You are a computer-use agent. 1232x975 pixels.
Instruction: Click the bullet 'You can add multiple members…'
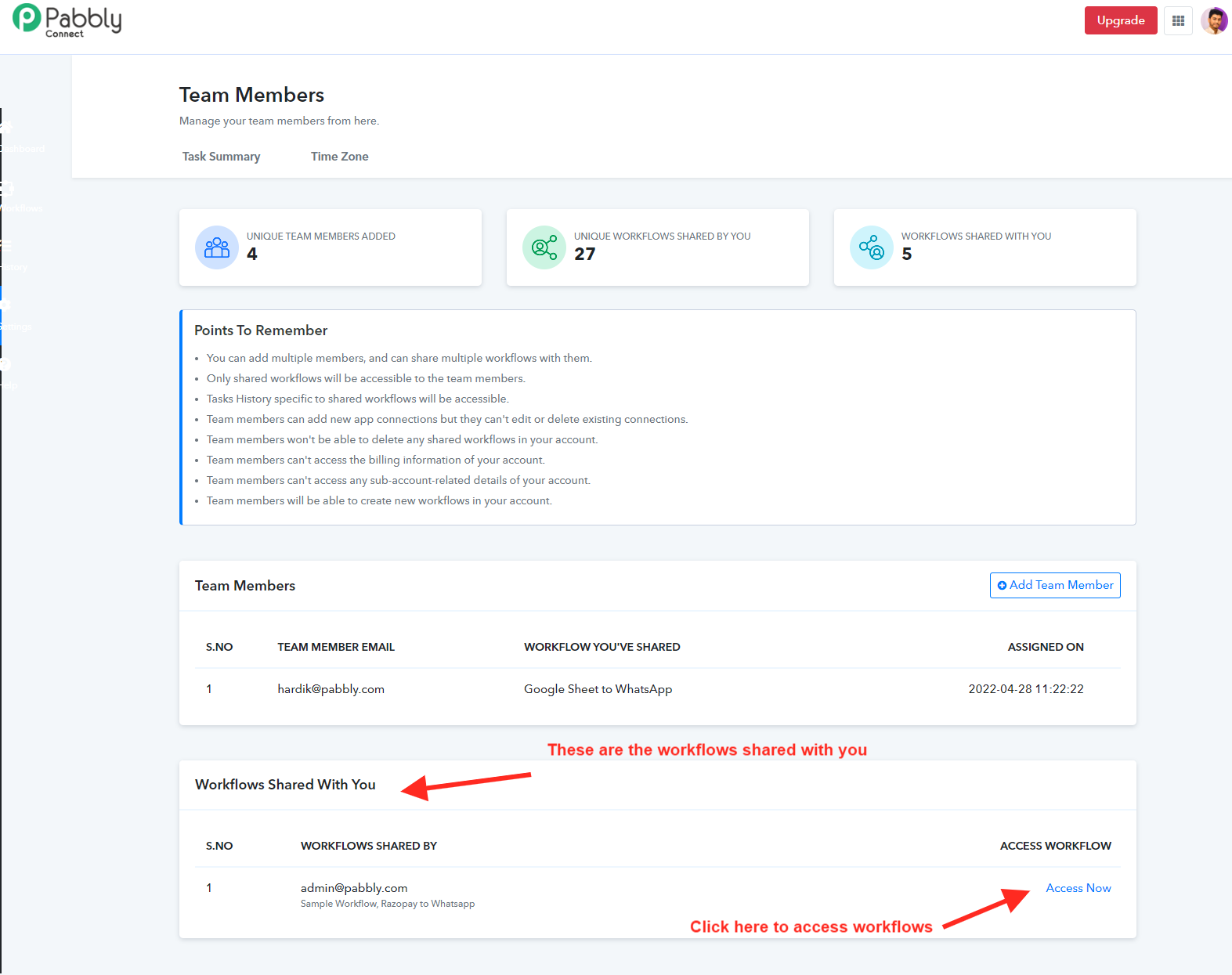pyautogui.click(x=399, y=358)
